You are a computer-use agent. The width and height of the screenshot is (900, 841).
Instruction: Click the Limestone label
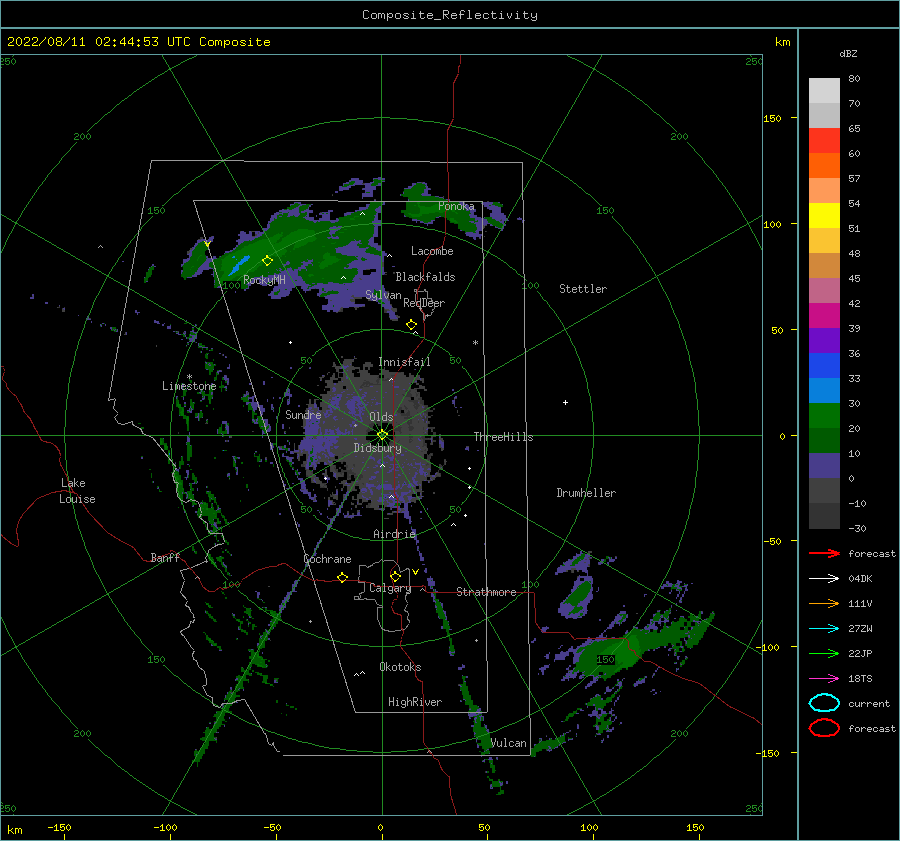tap(189, 386)
